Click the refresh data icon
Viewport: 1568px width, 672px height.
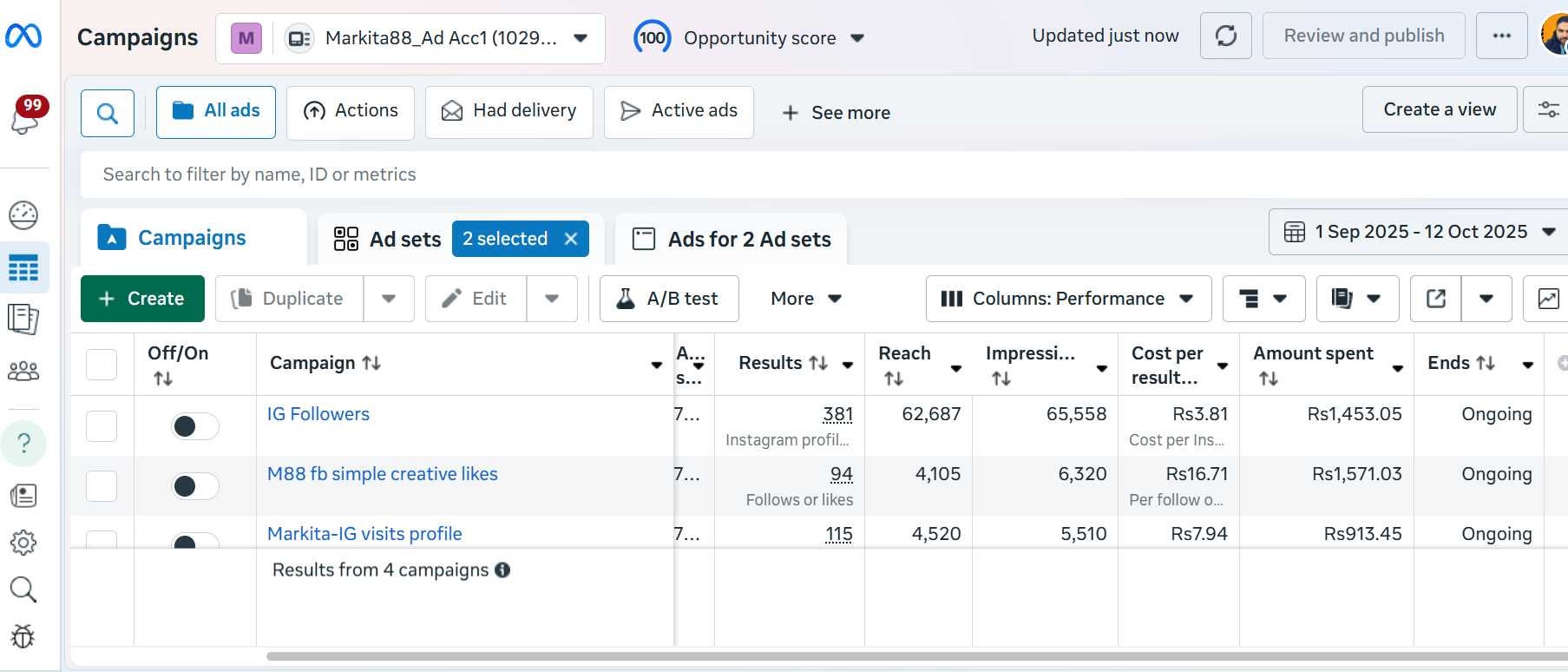click(x=1225, y=36)
